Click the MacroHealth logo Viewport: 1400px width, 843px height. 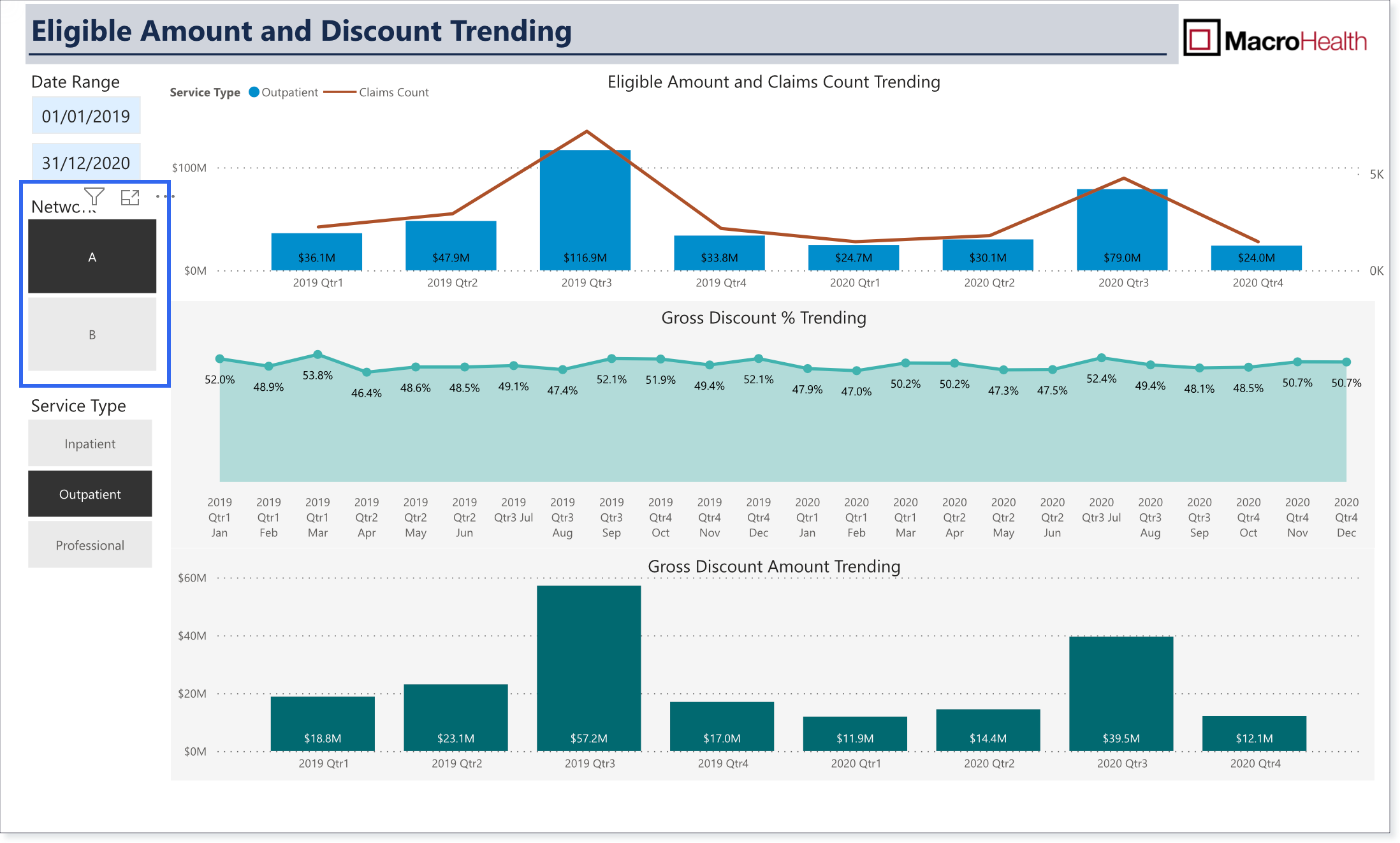click(x=1275, y=38)
